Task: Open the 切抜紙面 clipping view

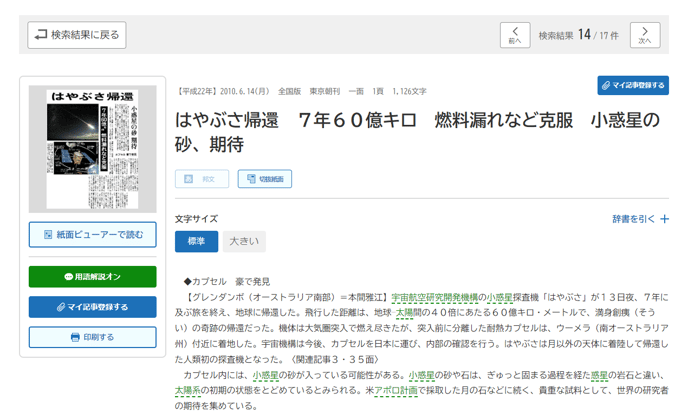Action: [x=265, y=179]
